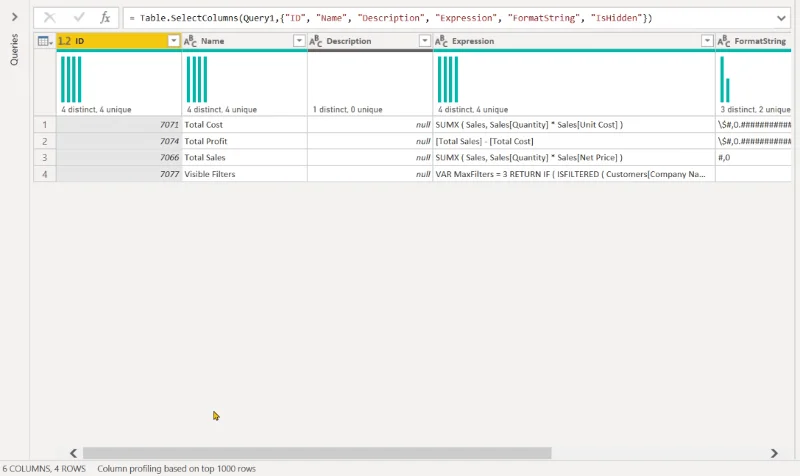Screen dimensions: 800x476
Task: Cancel formula edit with X icon
Action: click(49, 18)
